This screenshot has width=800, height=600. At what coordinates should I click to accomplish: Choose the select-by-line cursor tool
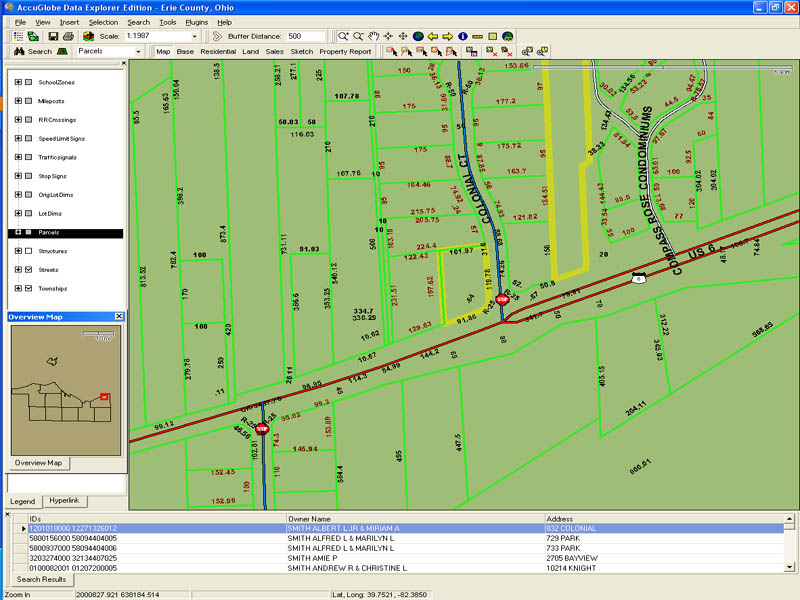406,52
